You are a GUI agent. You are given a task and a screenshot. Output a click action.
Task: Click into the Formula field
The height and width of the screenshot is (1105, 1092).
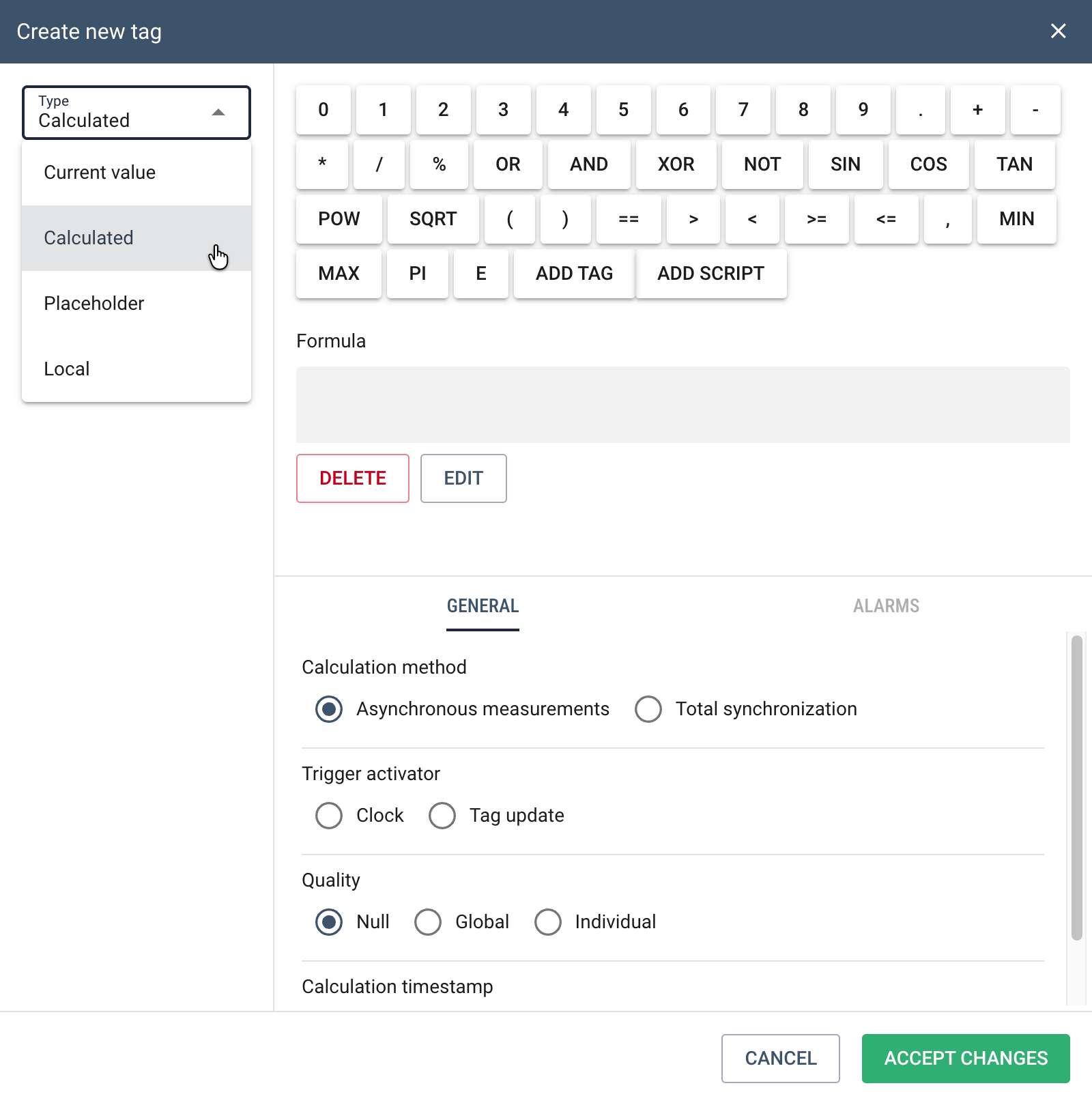682,405
